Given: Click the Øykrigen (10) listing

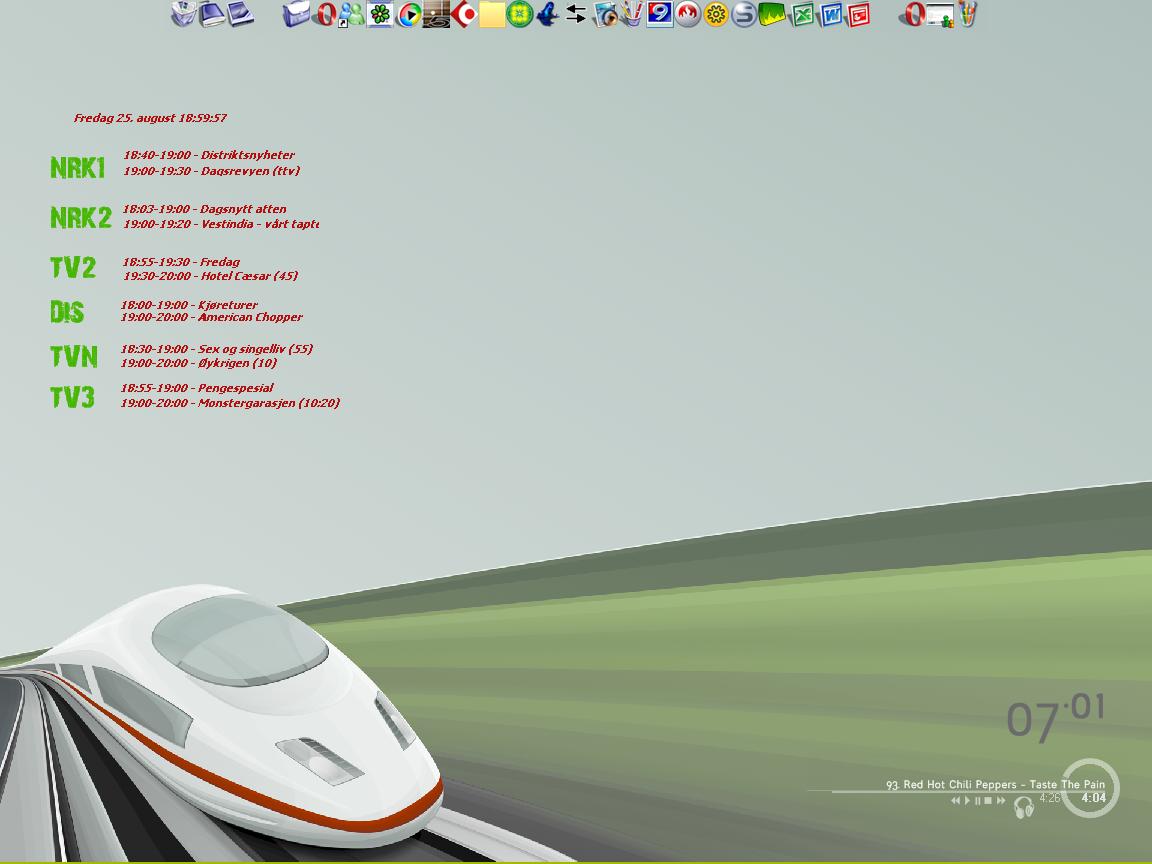Looking at the screenshot, I should tap(198, 362).
